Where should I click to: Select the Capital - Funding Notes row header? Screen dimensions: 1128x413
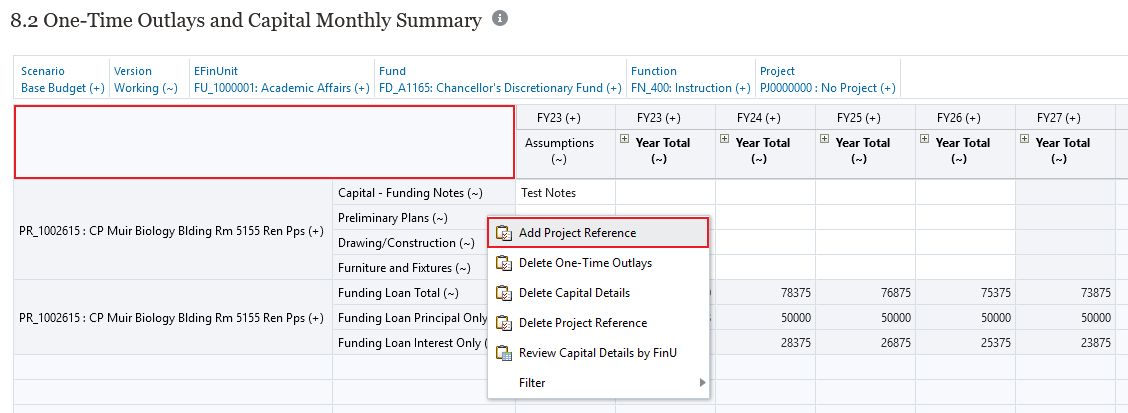click(x=410, y=192)
